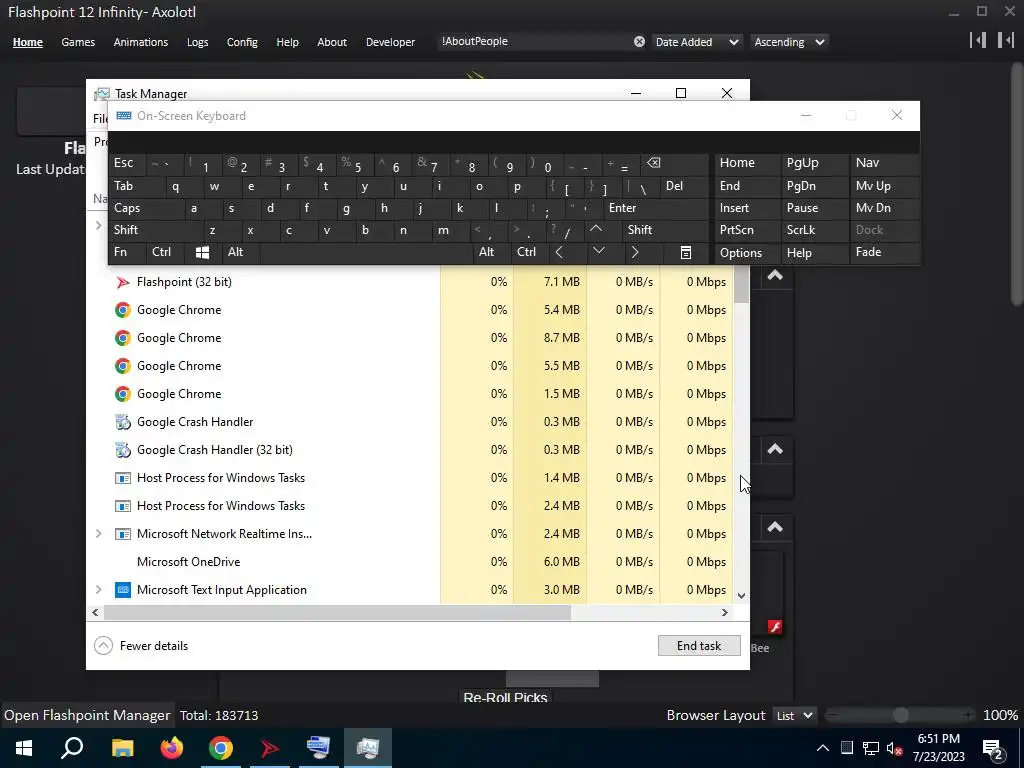This screenshot has width=1024, height=768.
Task: Open Firefox from taskbar
Action: (172, 748)
